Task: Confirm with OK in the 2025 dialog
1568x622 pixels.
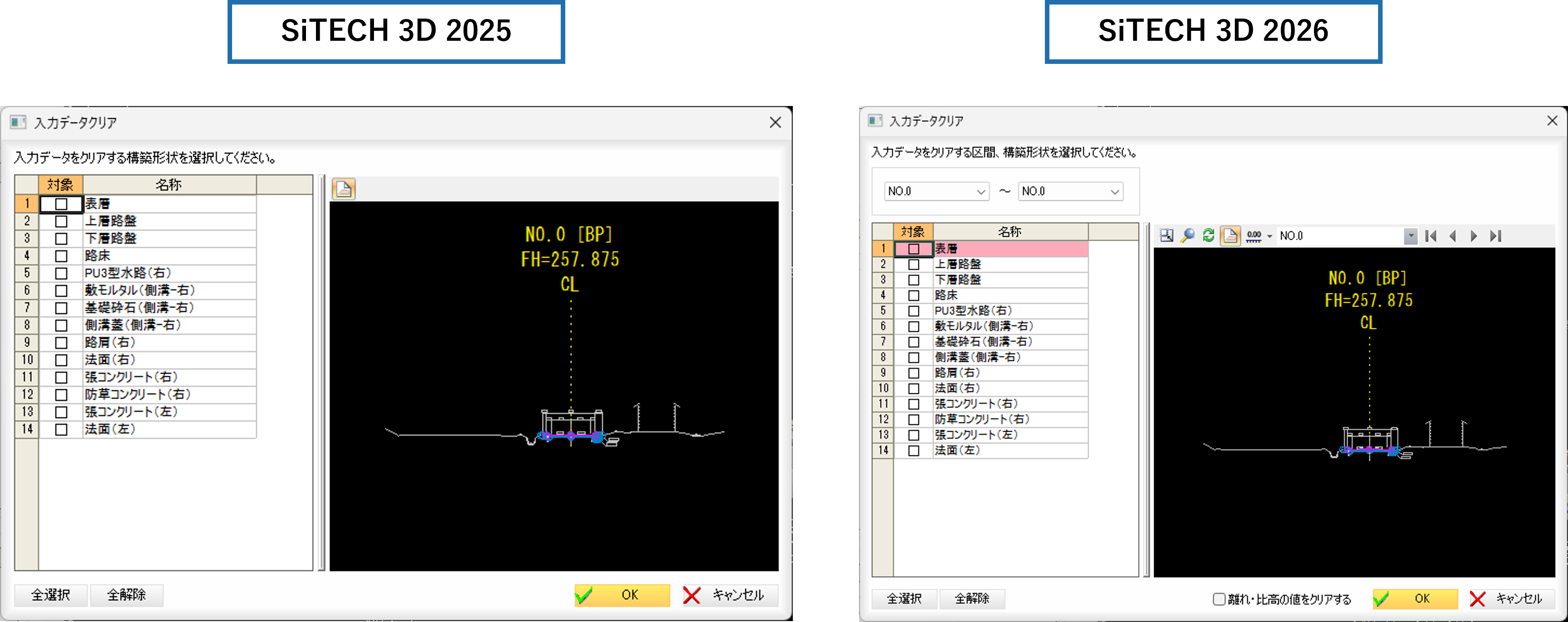Action: (x=622, y=595)
